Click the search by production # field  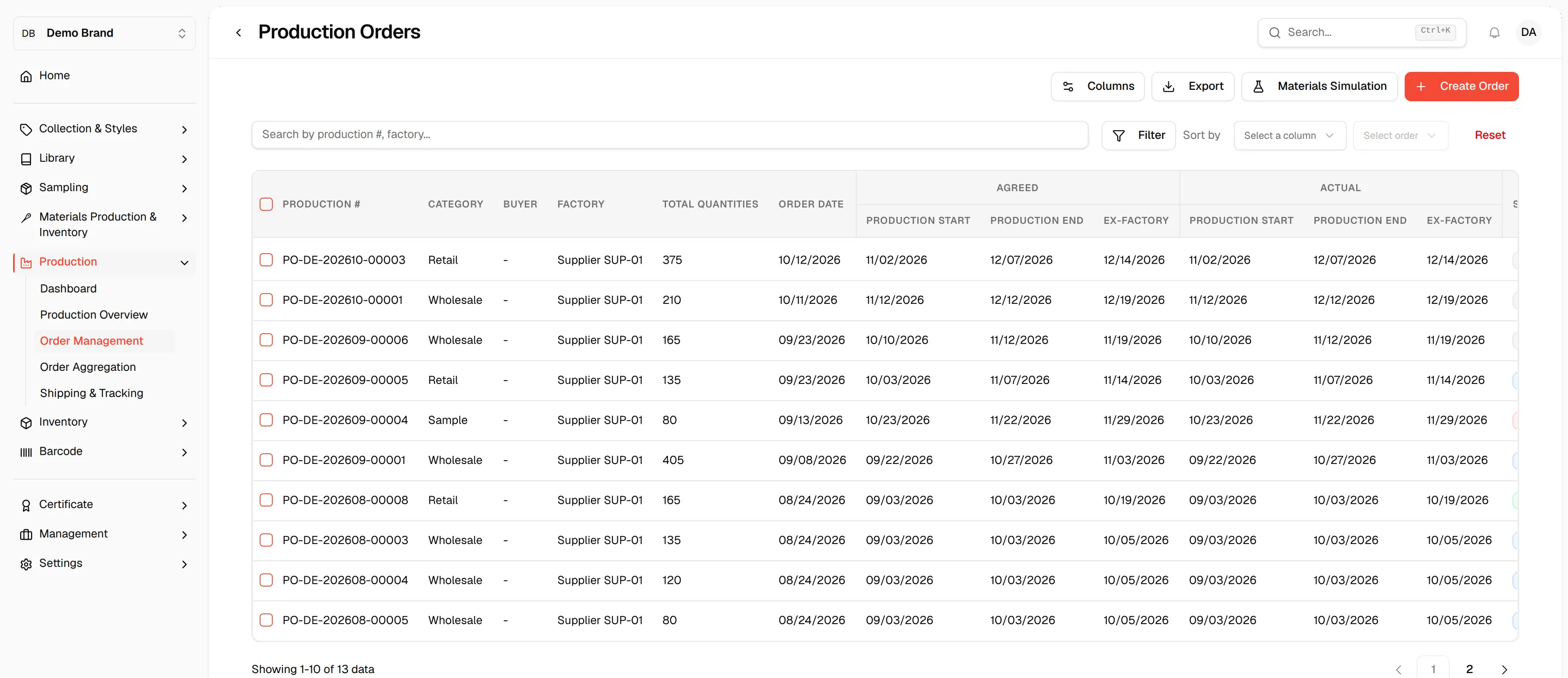tap(670, 135)
